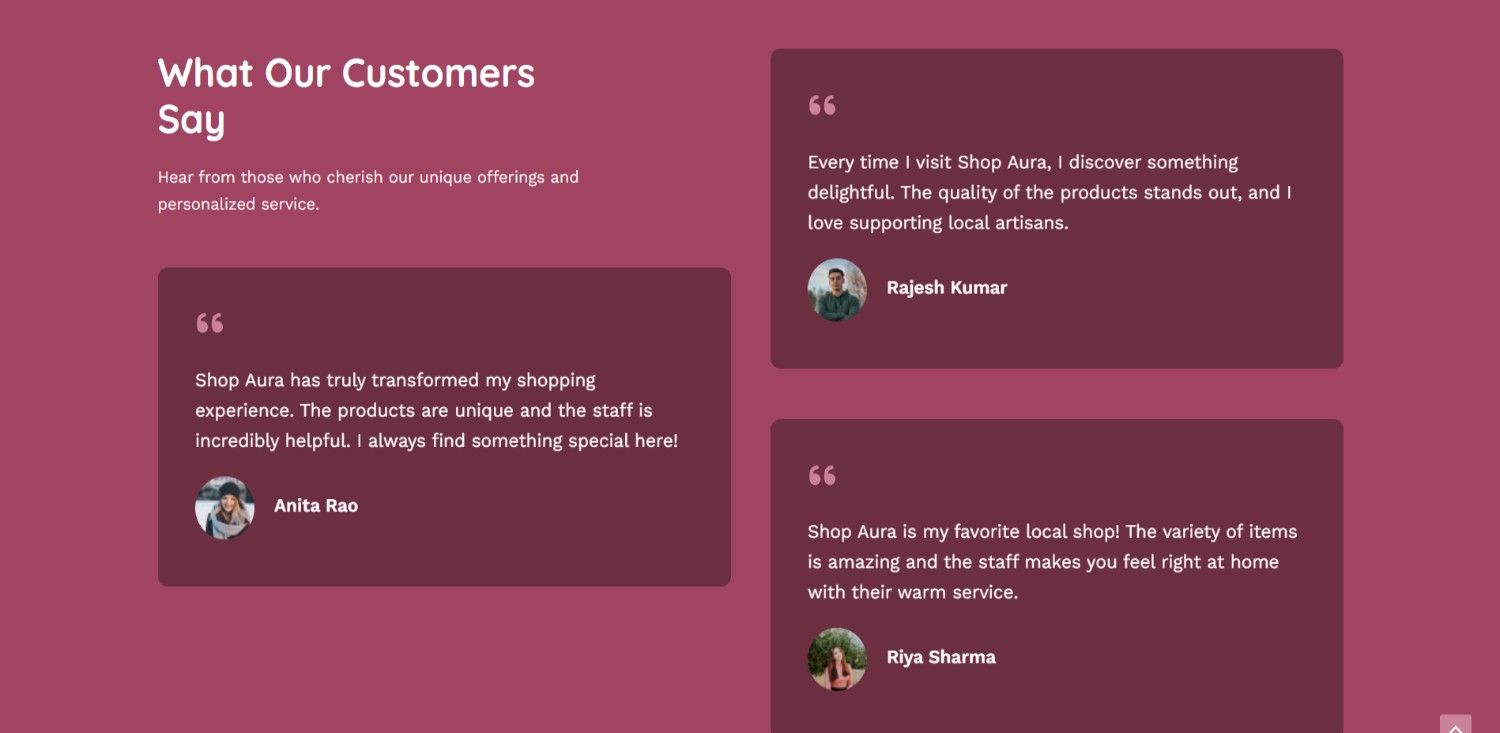Click 'incredibly helpful' line in Anita's review
Viewport: 1500px width, 733px height.
(437, 440)
